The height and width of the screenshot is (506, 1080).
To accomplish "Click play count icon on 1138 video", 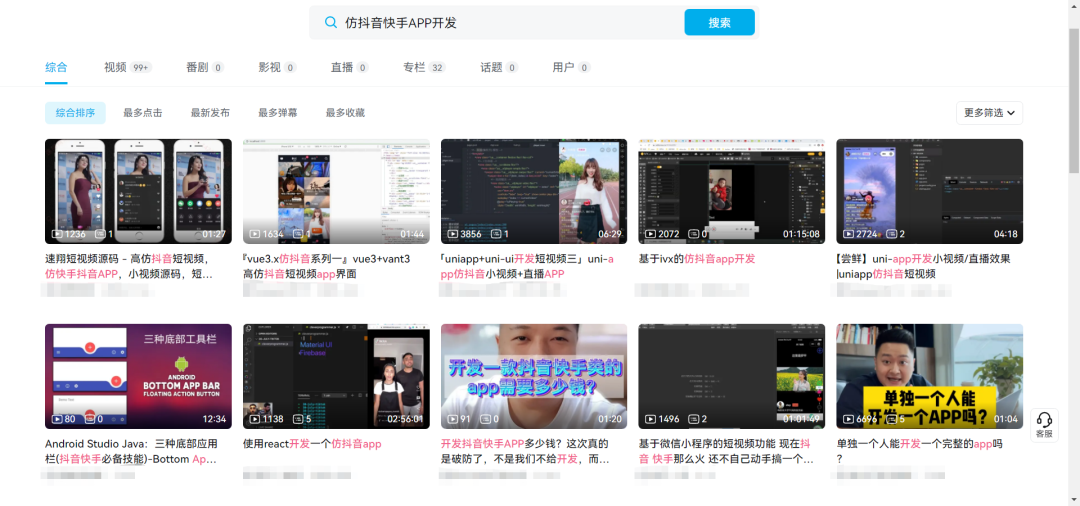I will click(x=255, y=419).
